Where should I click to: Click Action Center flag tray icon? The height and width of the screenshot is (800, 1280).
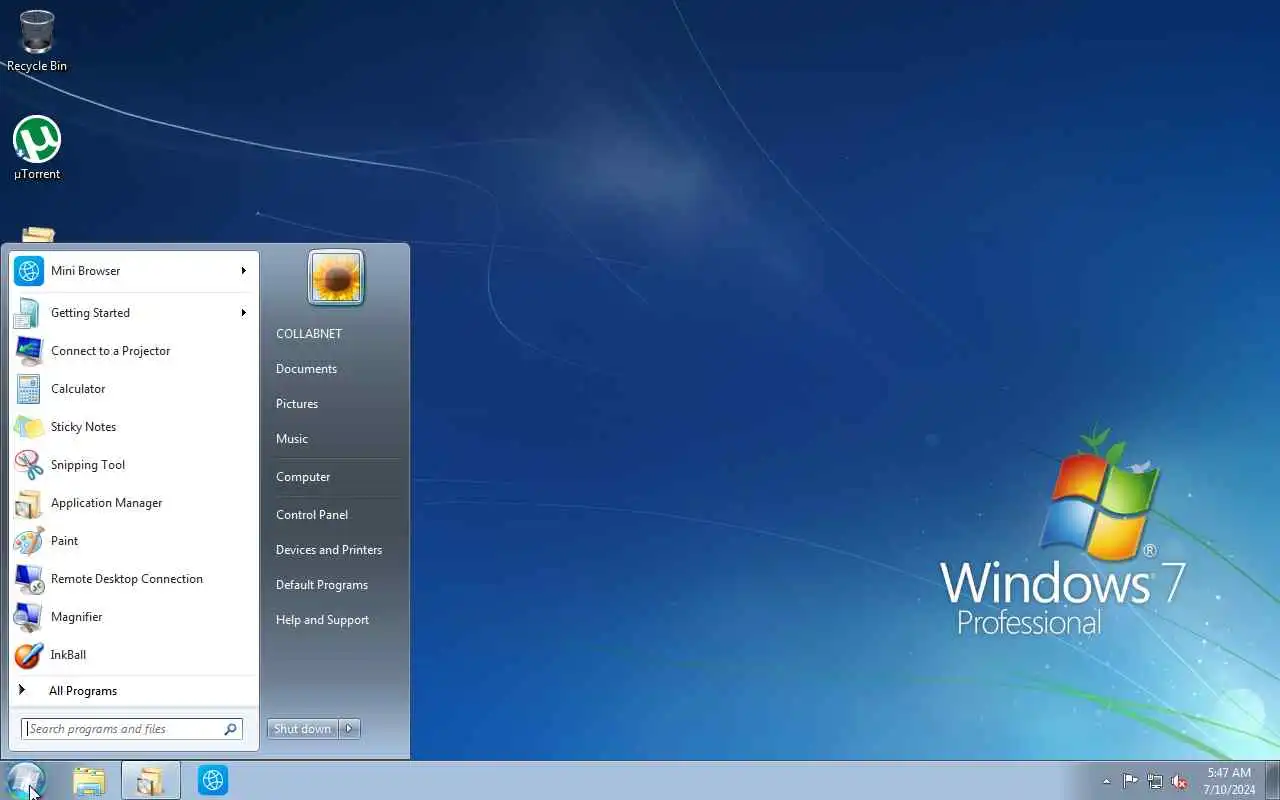pyautogui.click(x=1130, y=781)
